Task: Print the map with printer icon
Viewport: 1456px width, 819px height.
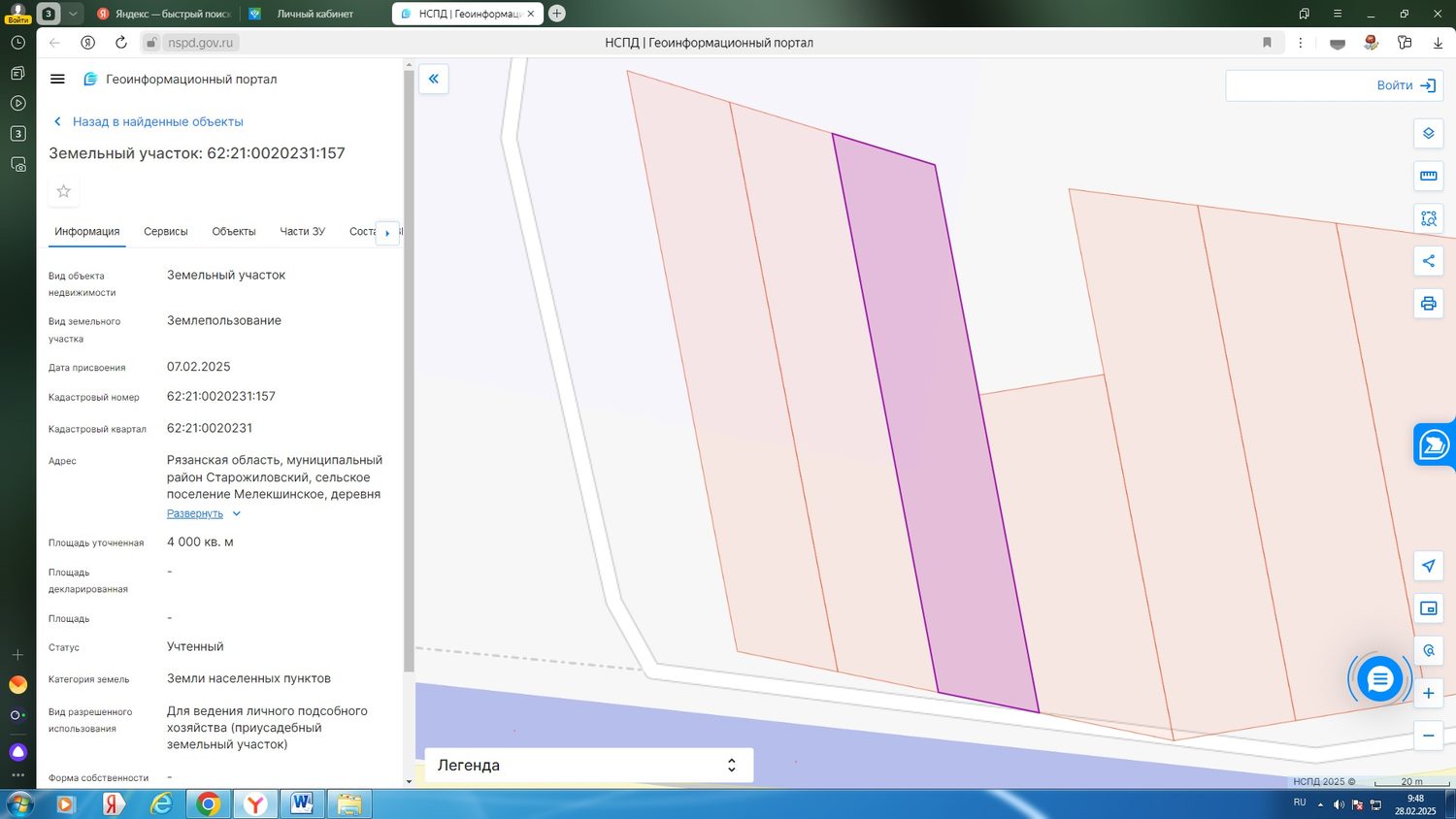Action: tap(1428, 304)
